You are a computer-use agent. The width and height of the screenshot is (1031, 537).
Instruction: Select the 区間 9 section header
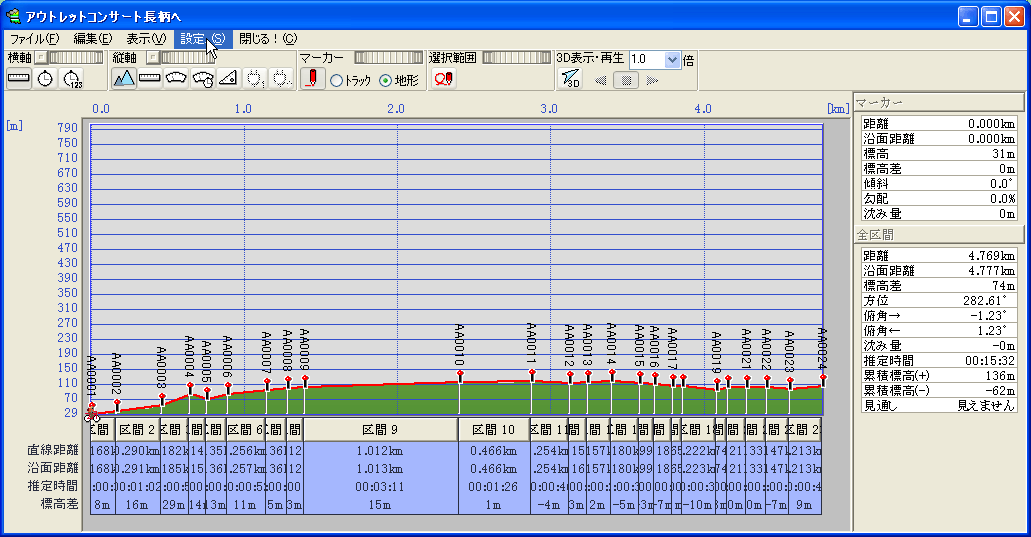pos(380,430)
